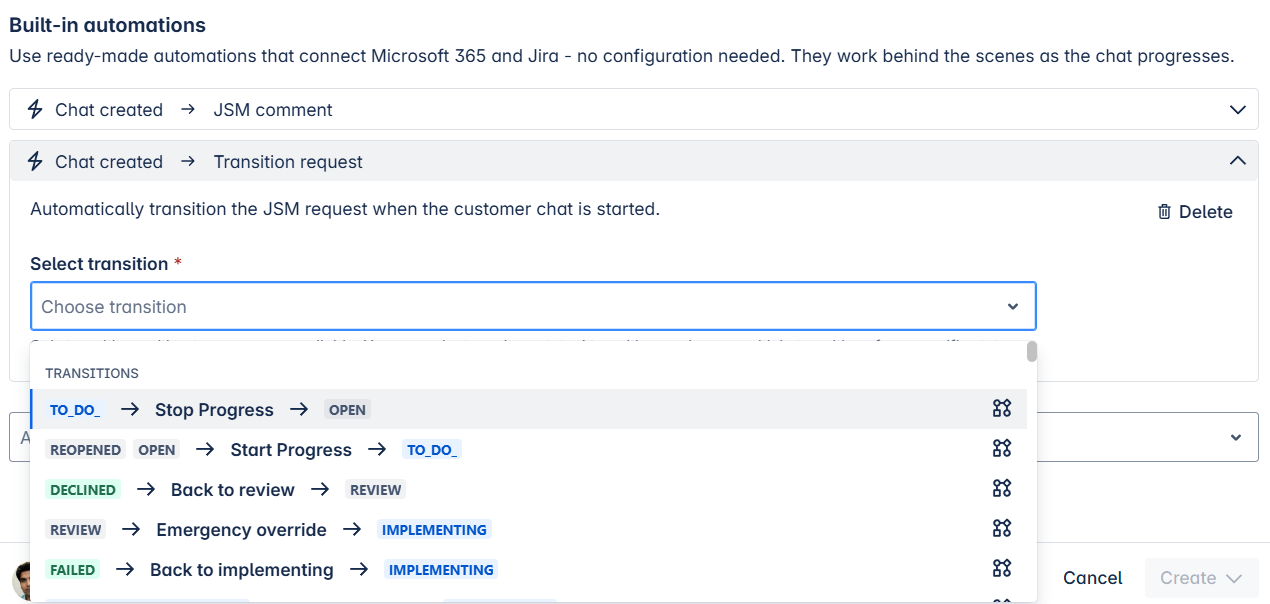Click the trash icon next to Delete
1270x604 pixels.
click(x=1164, y=212)
